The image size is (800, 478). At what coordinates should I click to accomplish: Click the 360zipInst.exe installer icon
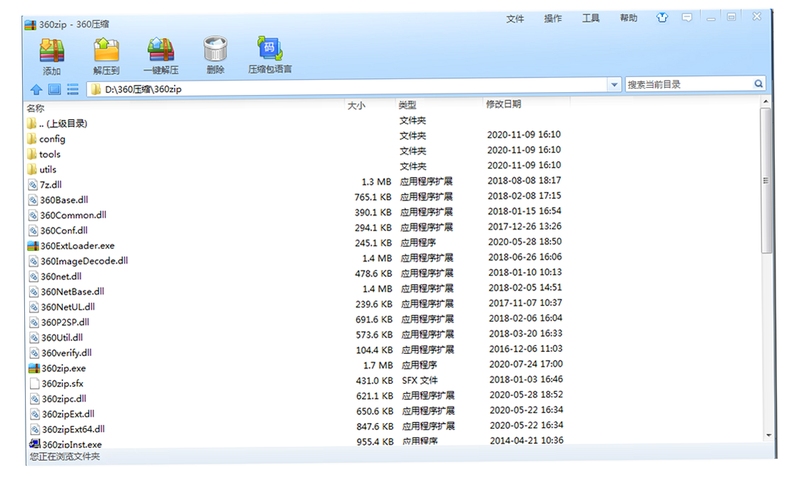tap(35, 444)
